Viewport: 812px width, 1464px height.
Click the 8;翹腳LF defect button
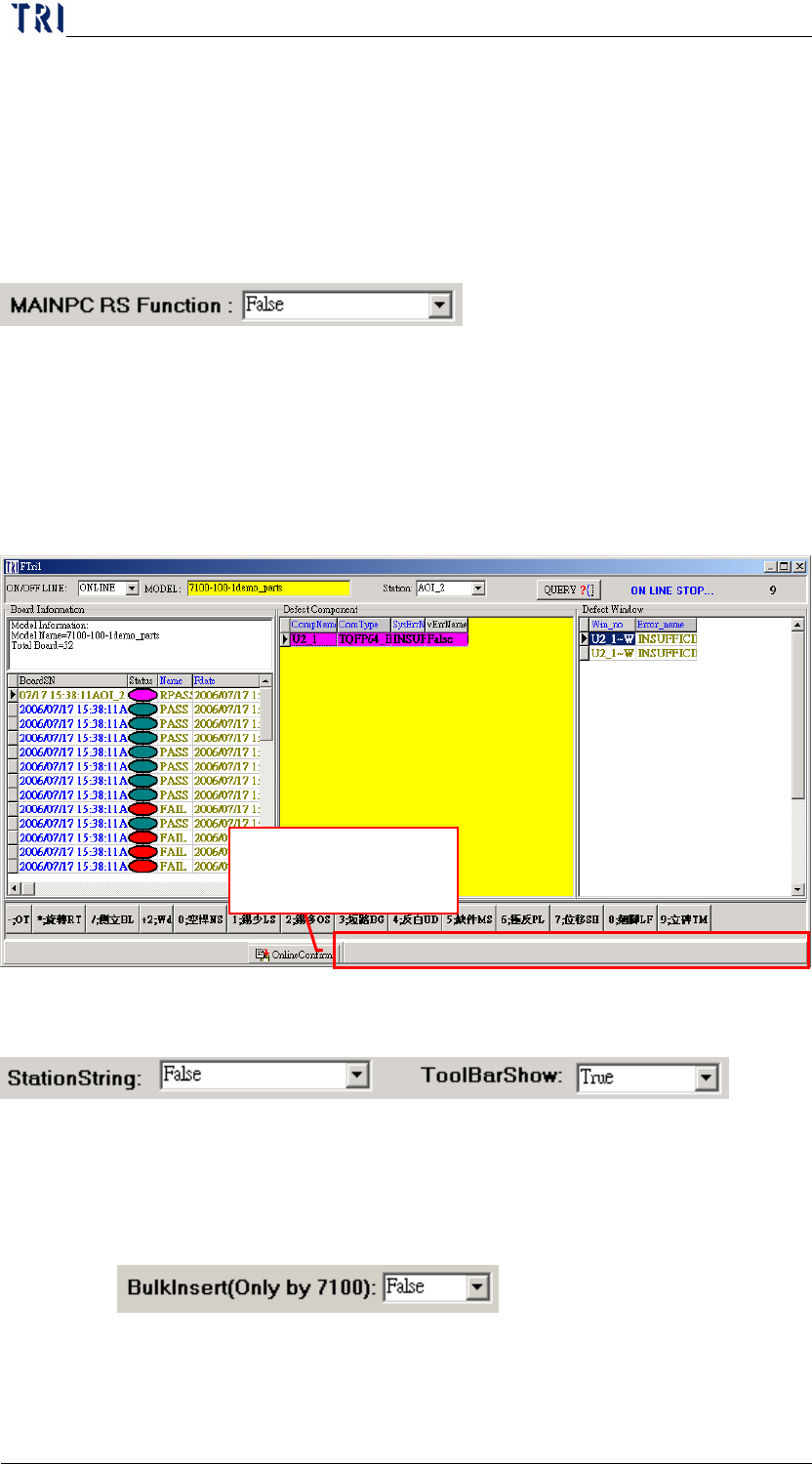pos(630,919)
